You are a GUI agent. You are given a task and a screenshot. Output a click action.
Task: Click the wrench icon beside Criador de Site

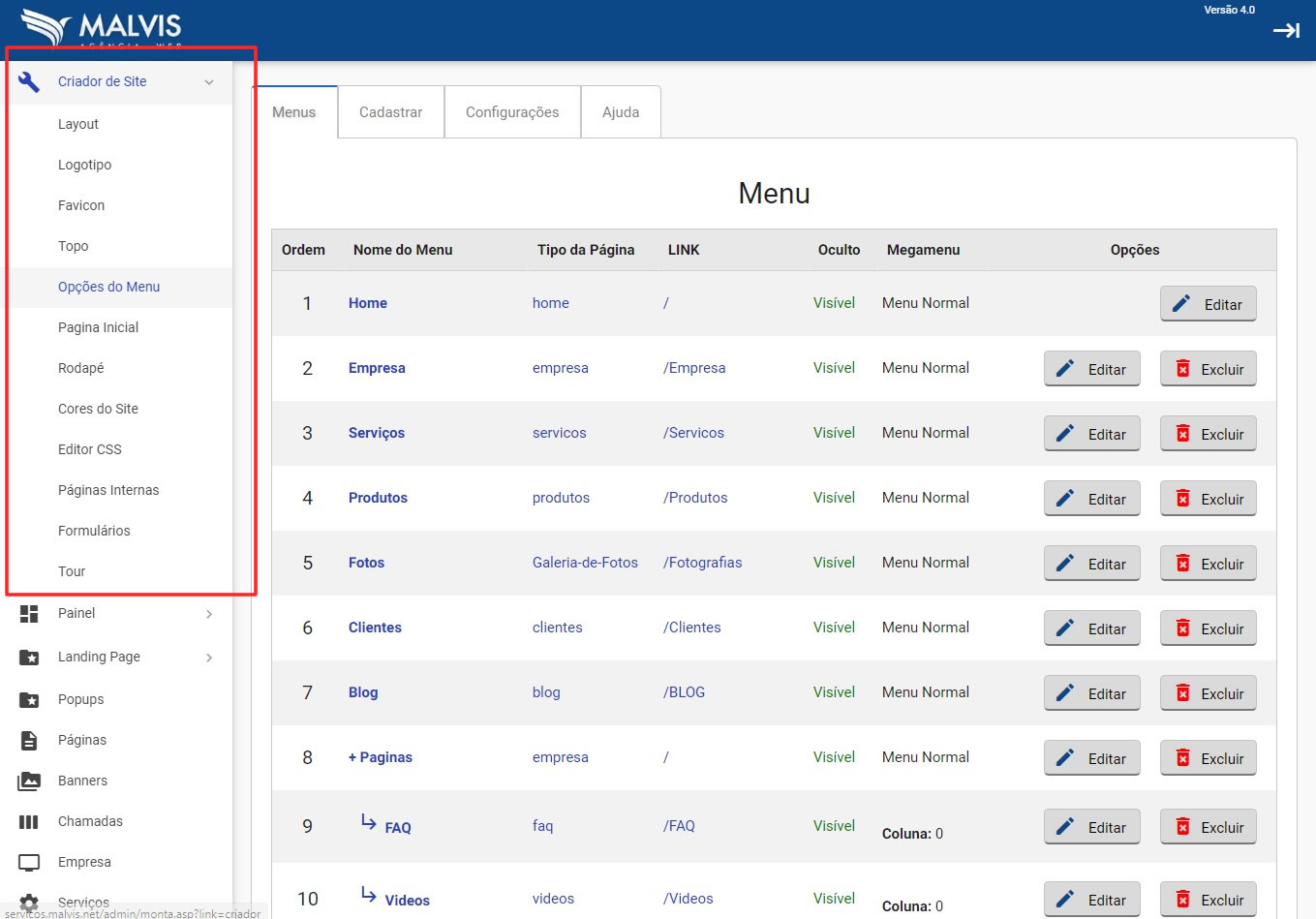click(29, 82)
